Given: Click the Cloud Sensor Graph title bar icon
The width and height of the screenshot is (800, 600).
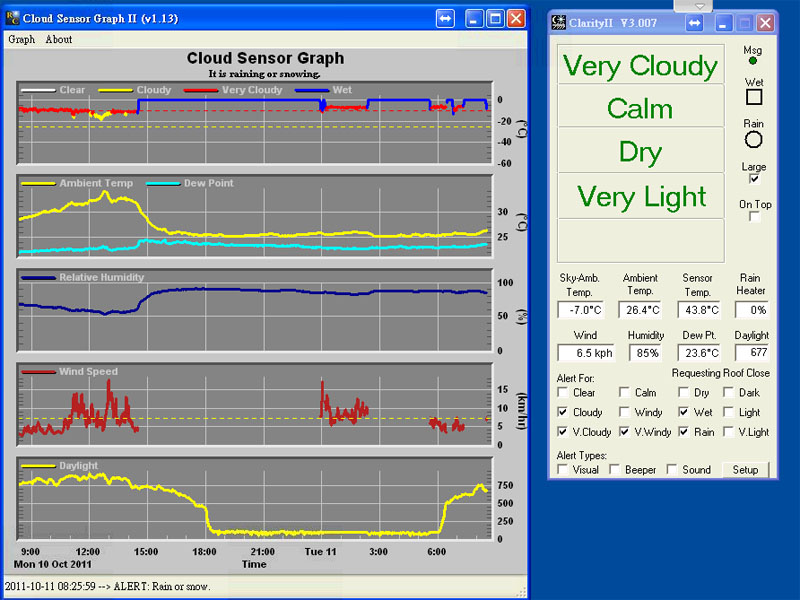Looking at the screenshot, I should [x=12, y=18].
